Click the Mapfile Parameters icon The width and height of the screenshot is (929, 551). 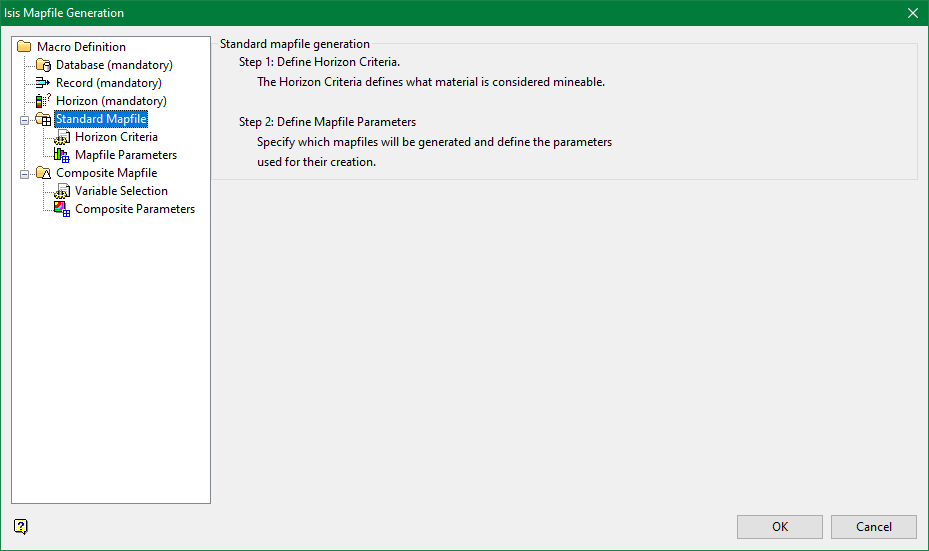[x=62, y=155]
